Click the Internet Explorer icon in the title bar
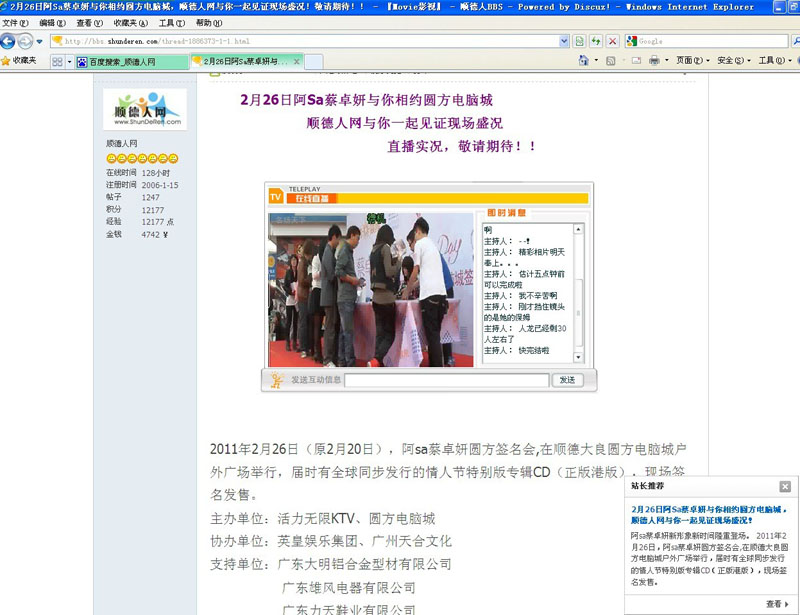 tap(4, 7)
